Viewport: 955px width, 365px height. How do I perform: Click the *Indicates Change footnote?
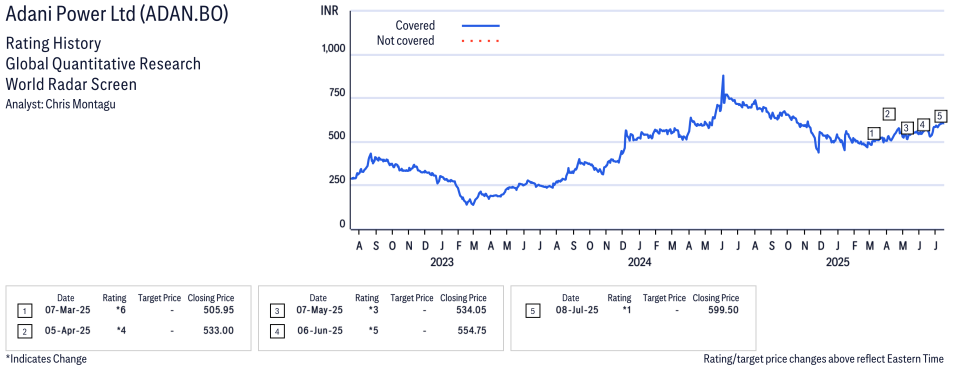(46, 358)
